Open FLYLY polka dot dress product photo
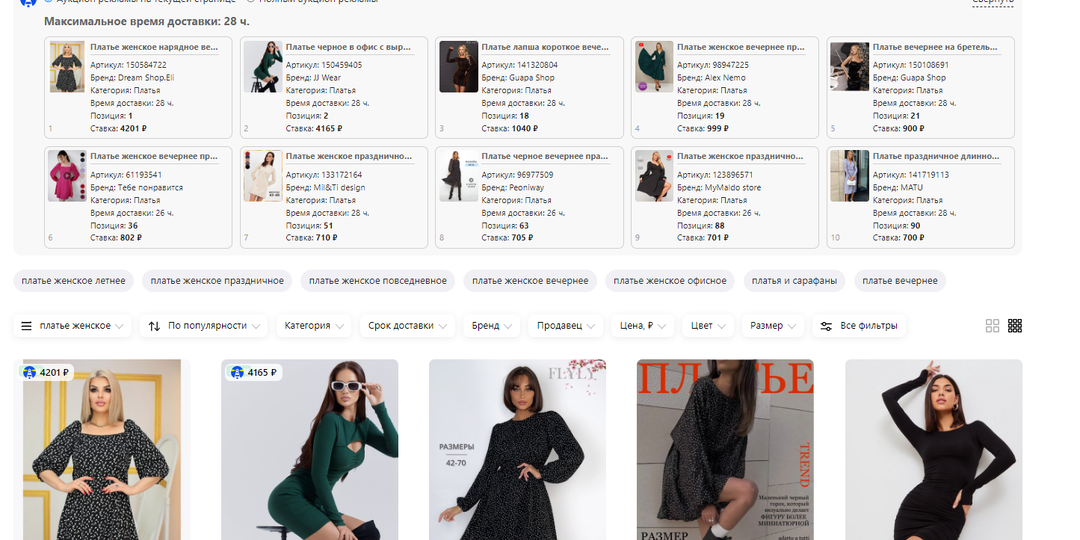1080x540 pixels. point(517,449)
